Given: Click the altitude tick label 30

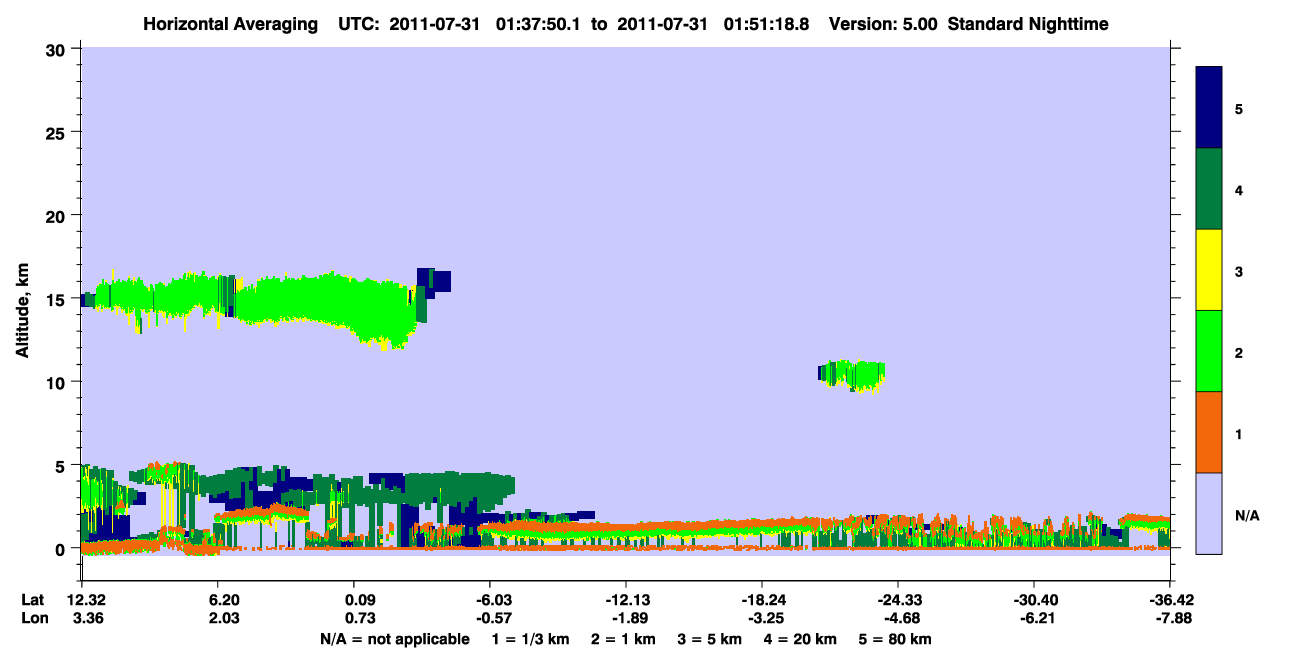Looking at the screenshot, I should pos(57,49).
